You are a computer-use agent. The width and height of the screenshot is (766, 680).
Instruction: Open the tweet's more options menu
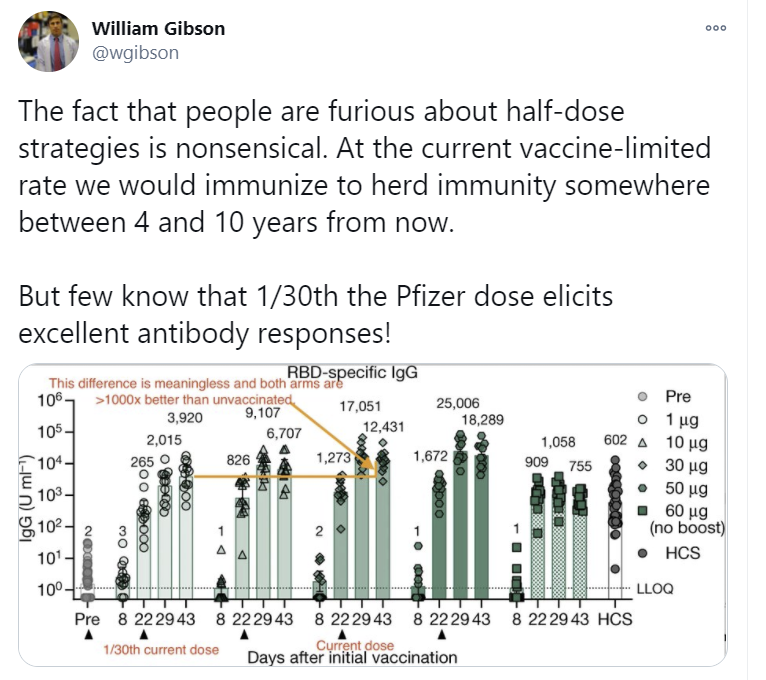tap(715, 28)
